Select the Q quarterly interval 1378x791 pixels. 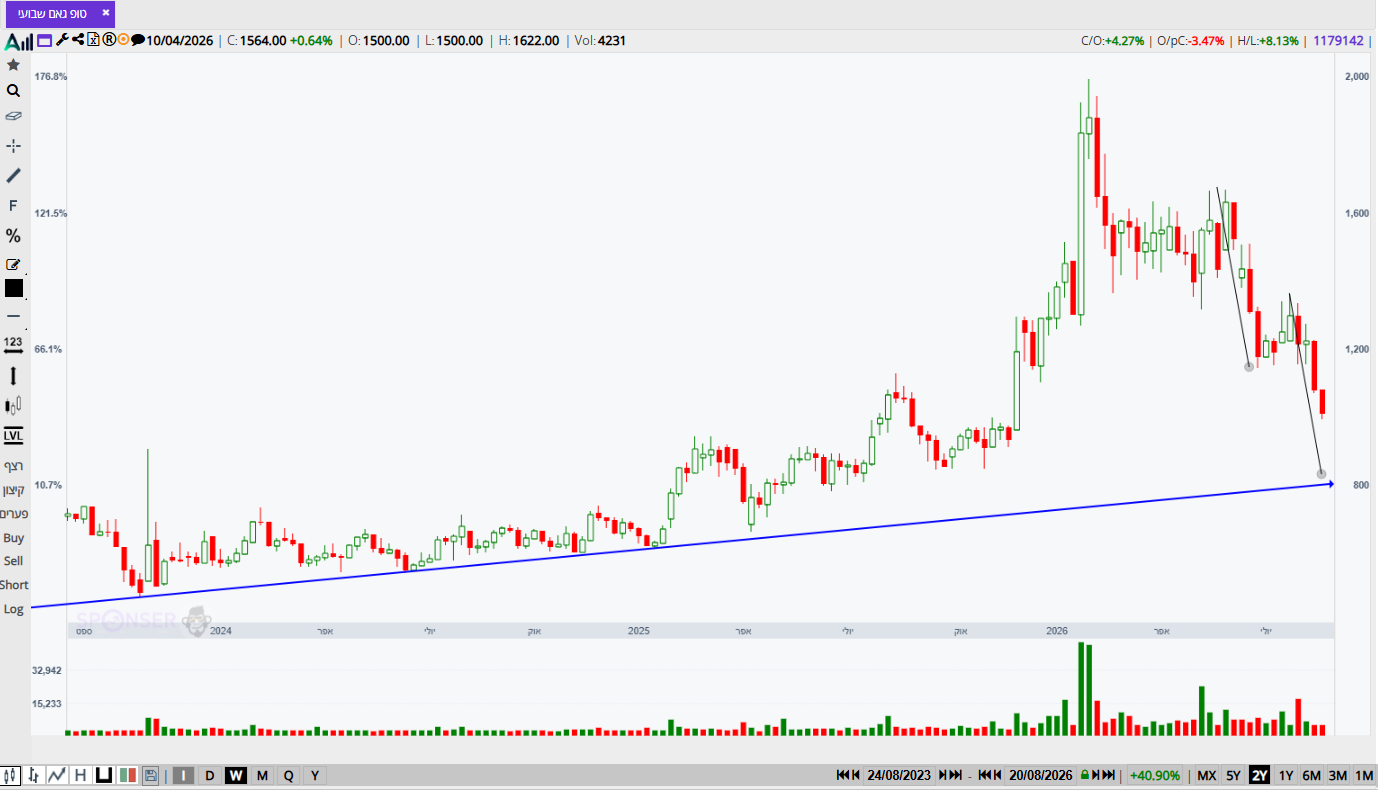[288, 775]
